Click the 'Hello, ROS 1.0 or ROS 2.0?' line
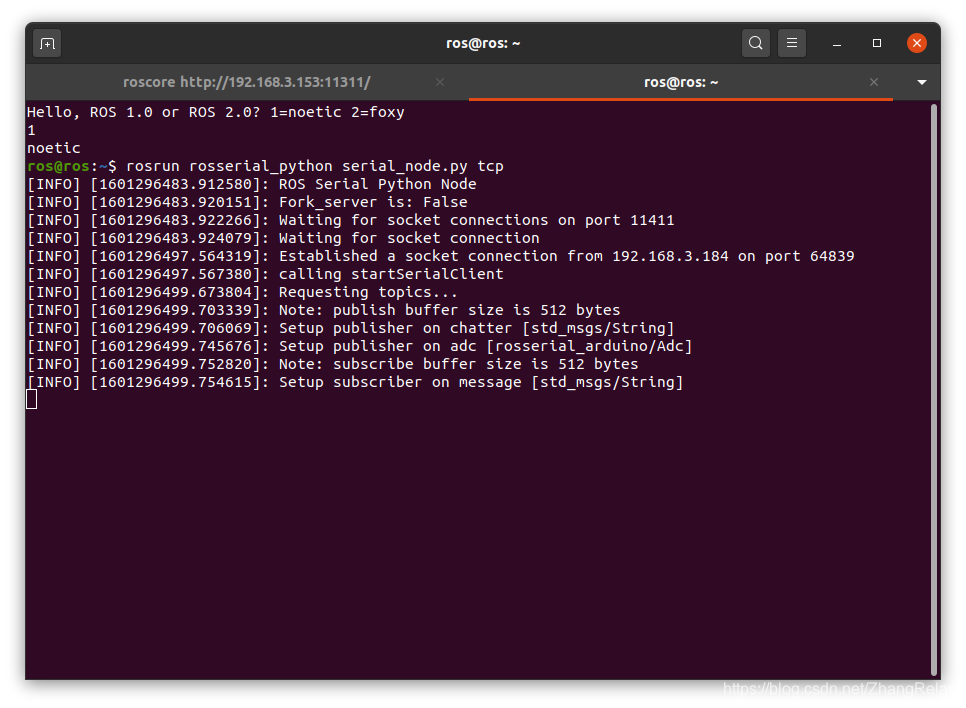The width and height of the screenshot is (966, 708). click(x=216, y=112)
